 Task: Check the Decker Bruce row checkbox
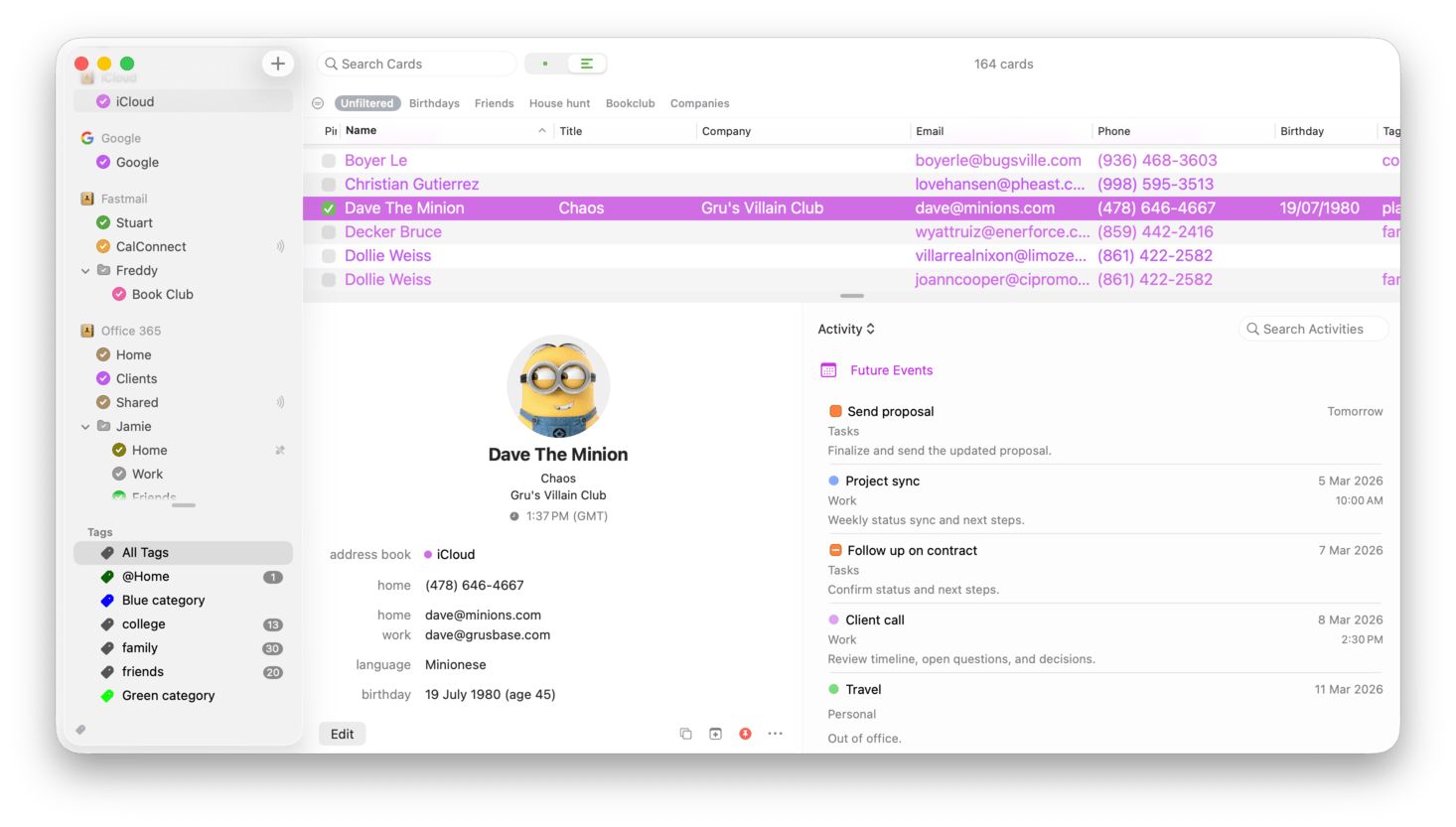(328, 231)
